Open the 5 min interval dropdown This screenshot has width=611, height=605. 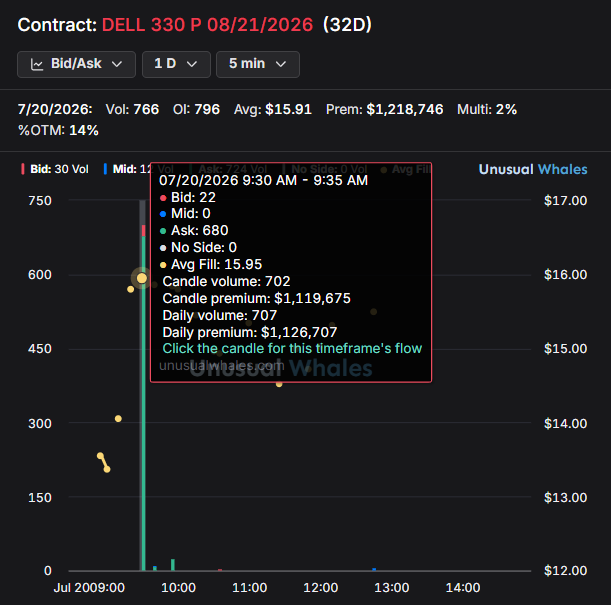pos(258,64)
